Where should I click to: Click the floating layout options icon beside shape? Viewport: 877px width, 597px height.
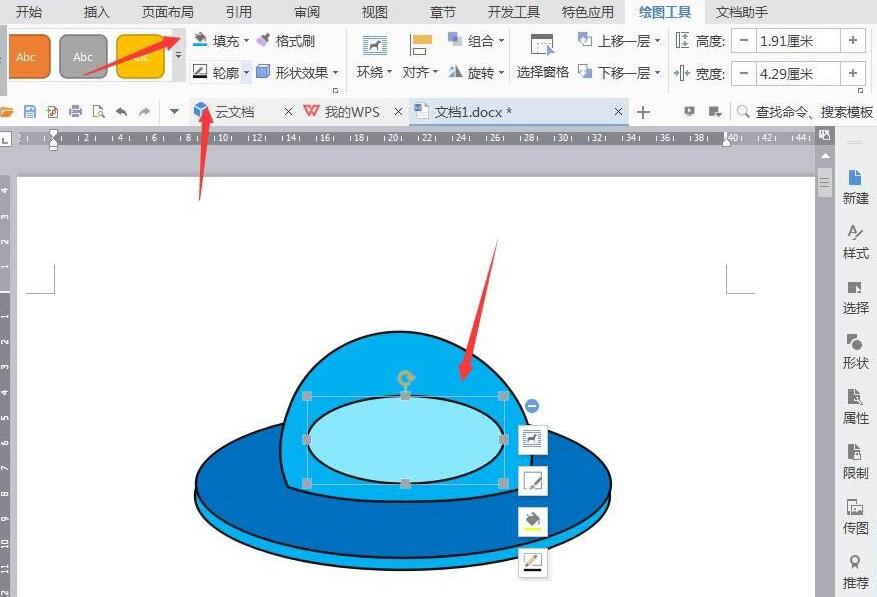pos(532,439)
